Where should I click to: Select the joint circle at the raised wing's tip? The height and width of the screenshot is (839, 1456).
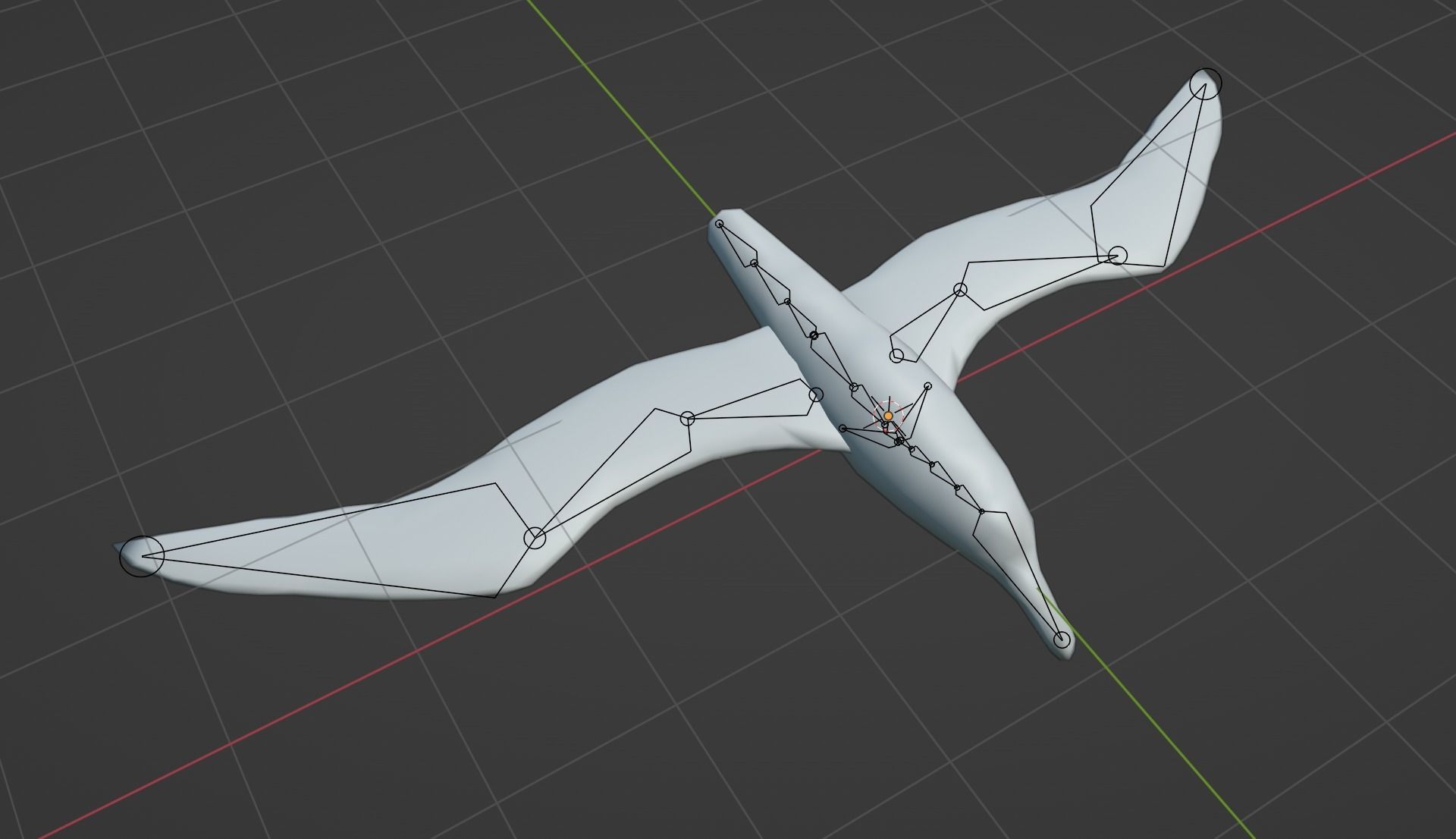(1205, 83)
